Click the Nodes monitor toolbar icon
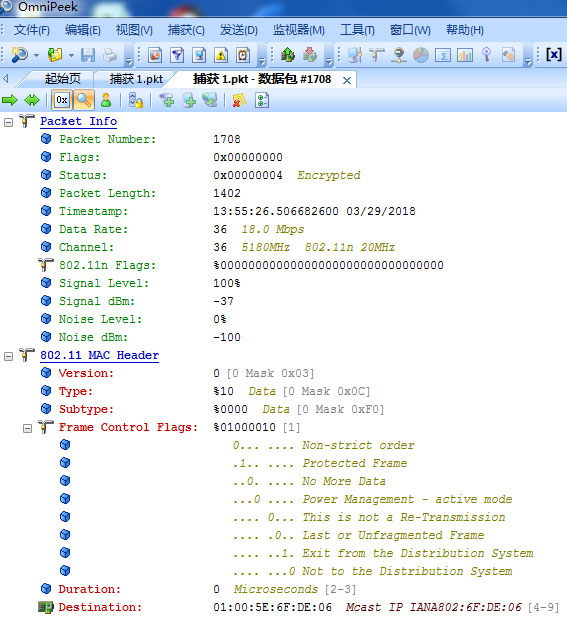Image resolution: width=567 pixels, height=617 pixels. coord(355,55)
